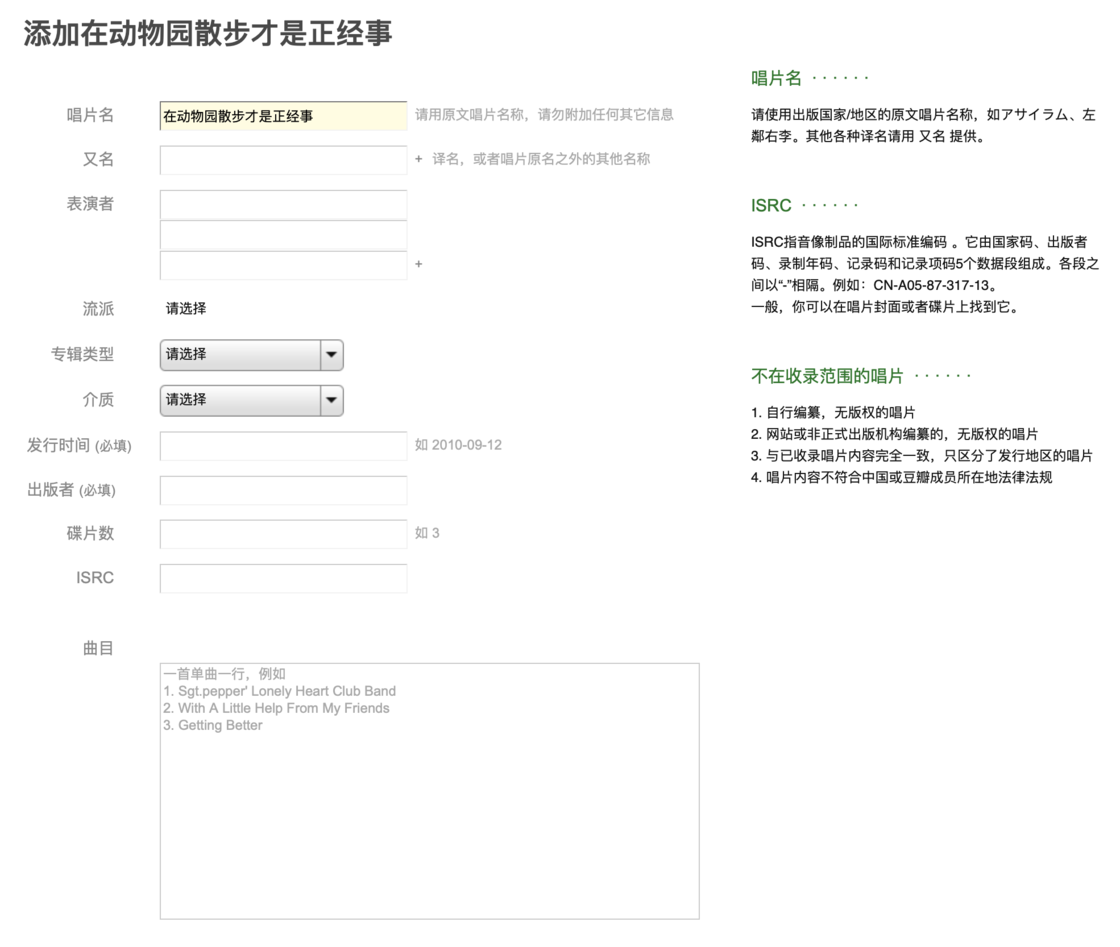Click the hint text 如 3
The image size is (1120, 947).
tap(427, 533)
